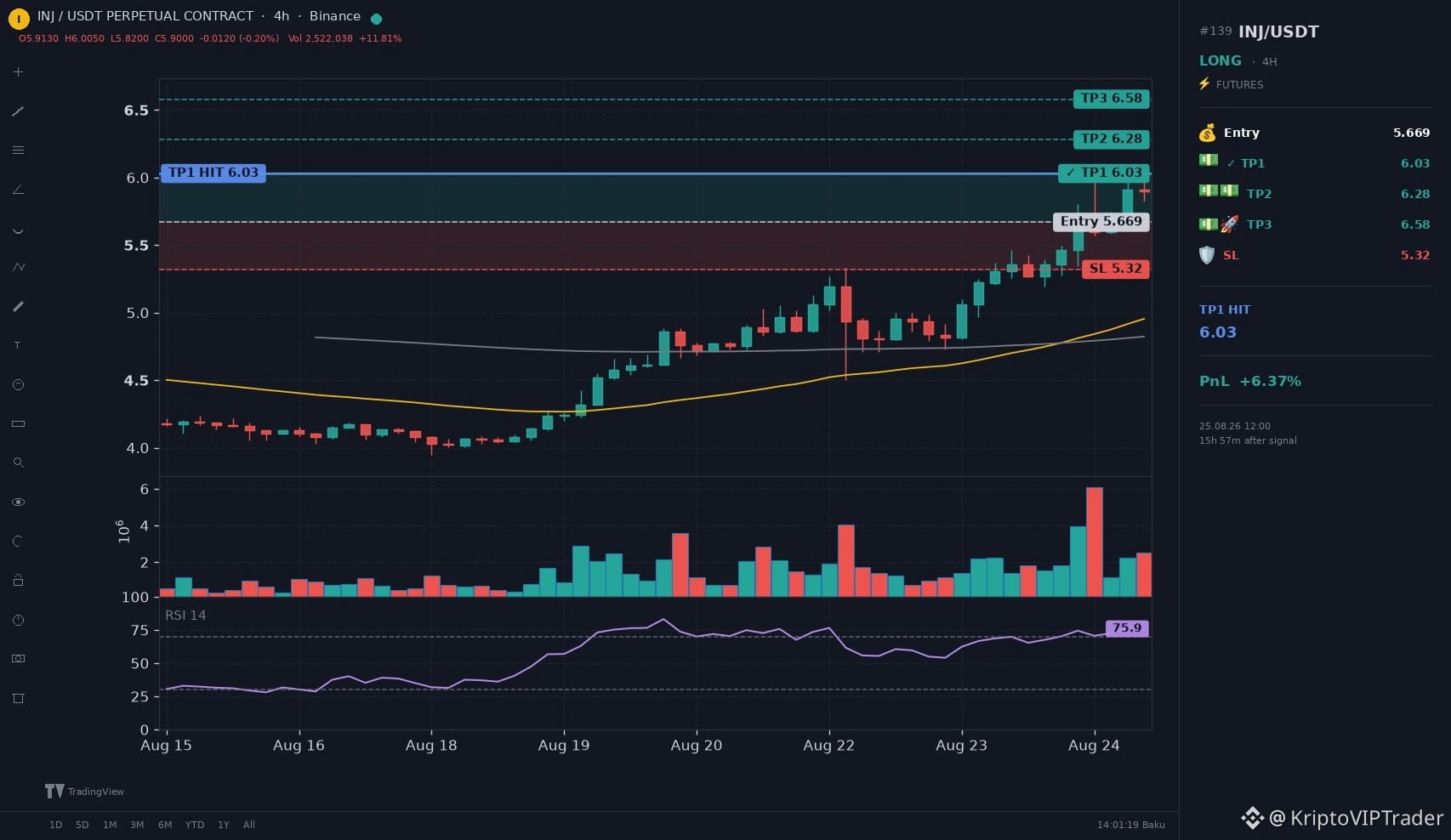Open the horizontal lines tool
Image resolution: width=1451 pixels, height=840 pixels.
[18, 150]
